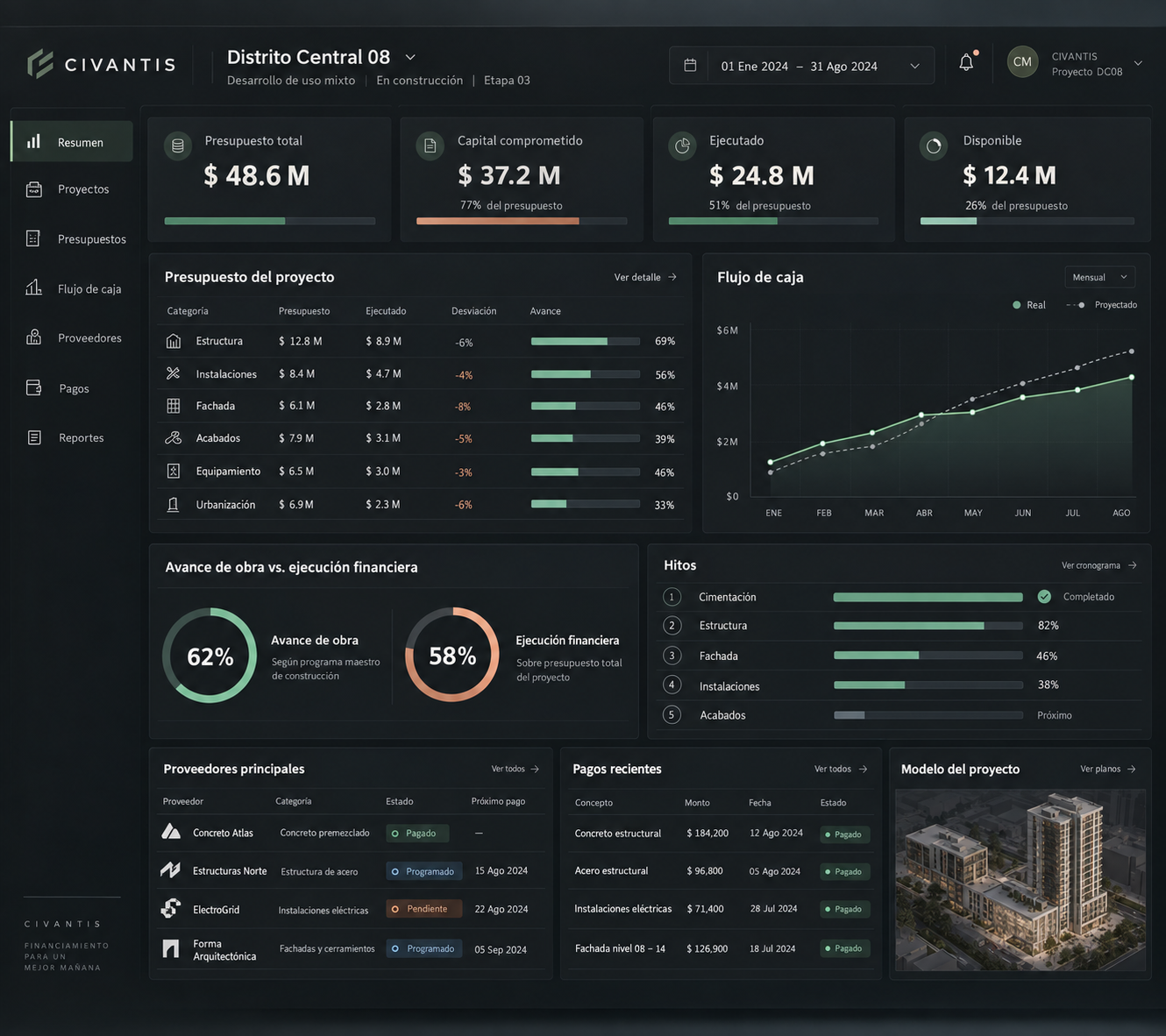Click the Fachada grid icon
Image resolution: width=1166 pixels, height=1036 pixels.
[174, 406]
